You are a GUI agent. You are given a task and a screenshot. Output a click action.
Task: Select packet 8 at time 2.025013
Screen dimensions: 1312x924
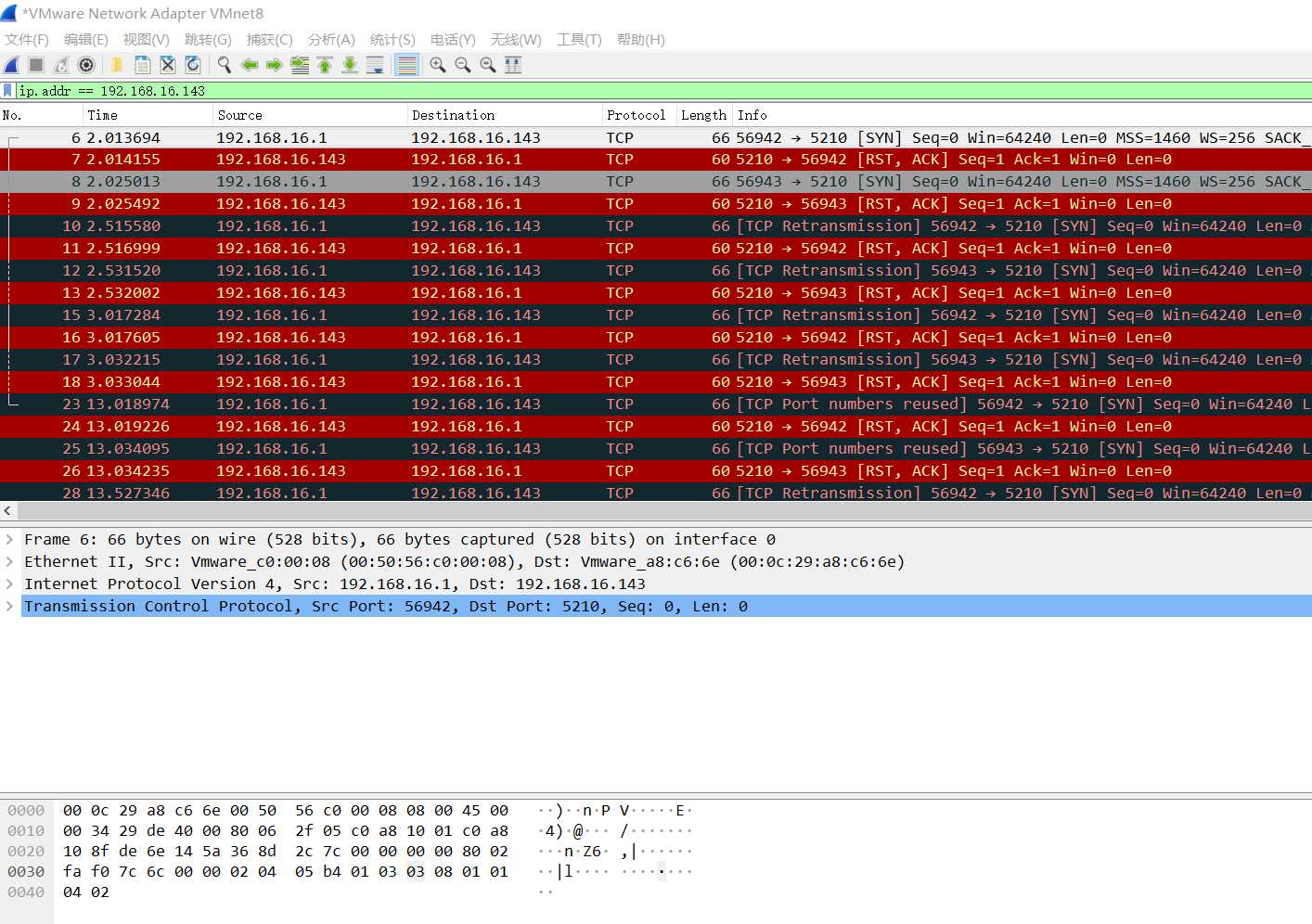[x=656, y=182]
